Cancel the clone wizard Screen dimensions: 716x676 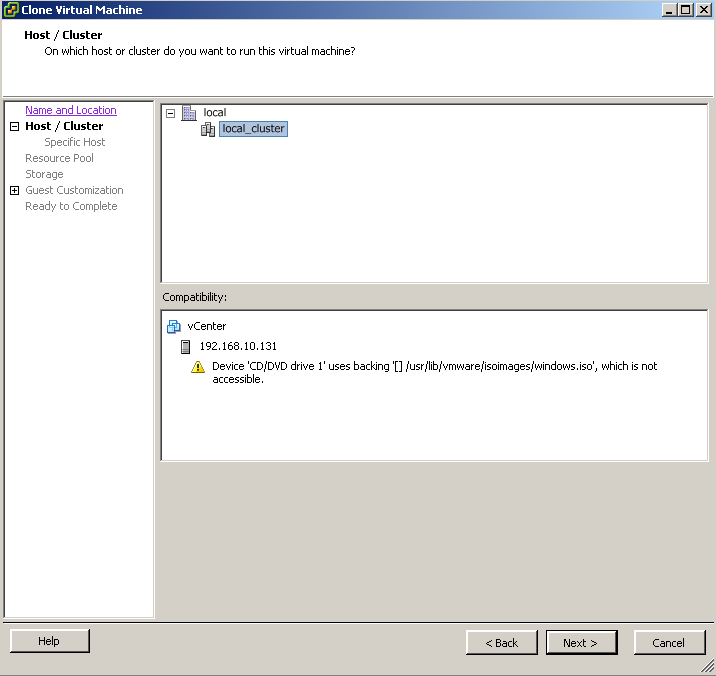(669, 643)
